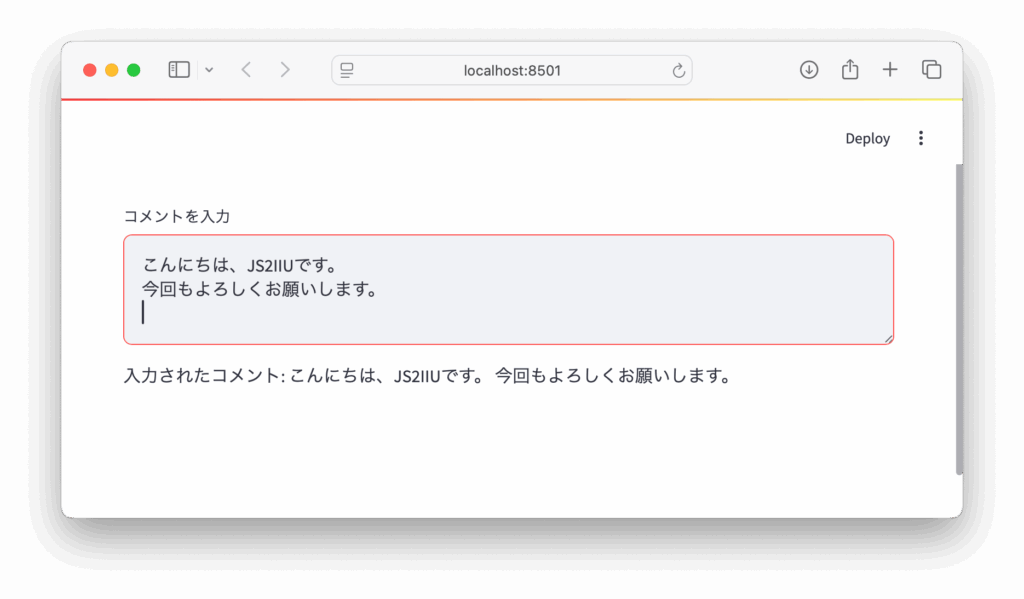Show the Safari sidebar
Screen dimensions: 1024x599
tap(179, 70)
